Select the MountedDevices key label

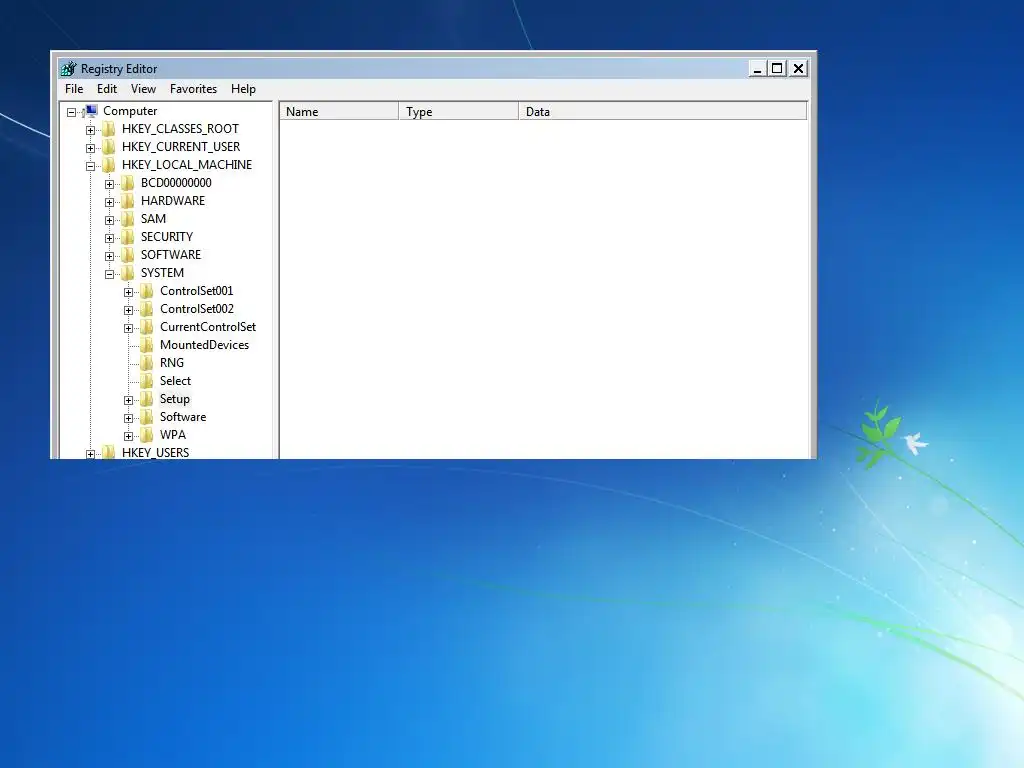(204, 345)
